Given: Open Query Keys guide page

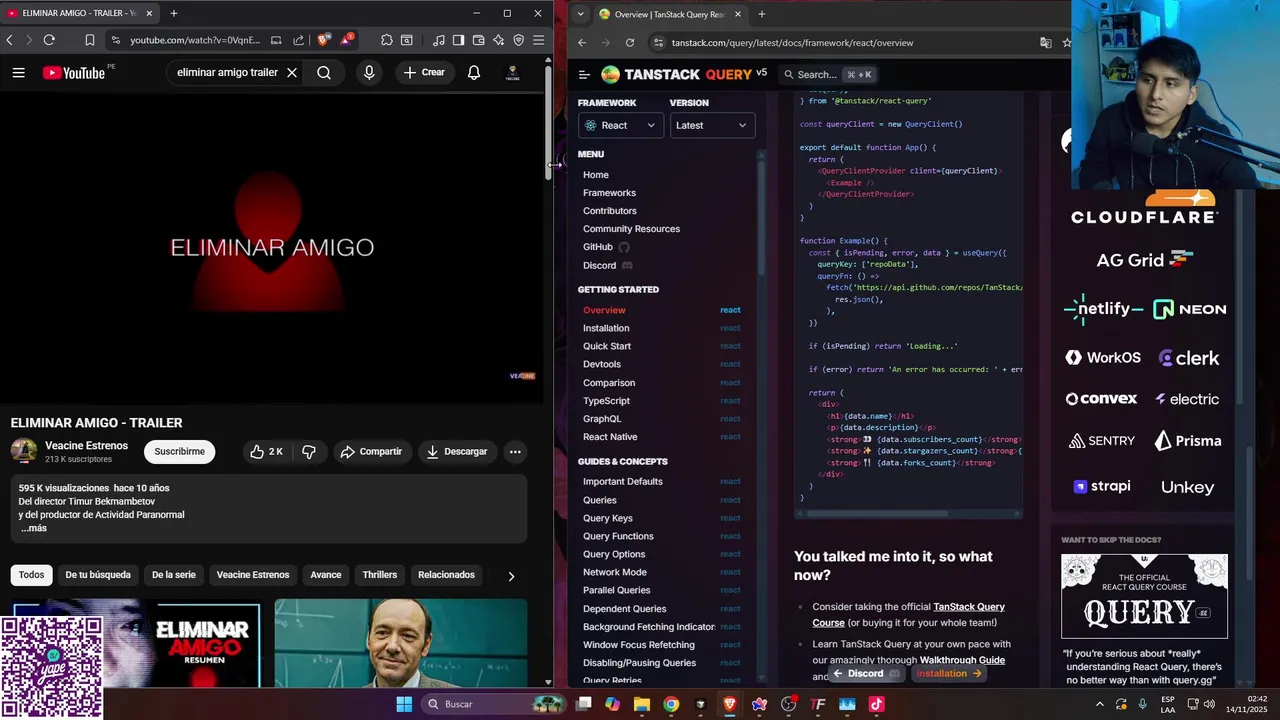Looking at the screenshot, I should pos(608,518).
